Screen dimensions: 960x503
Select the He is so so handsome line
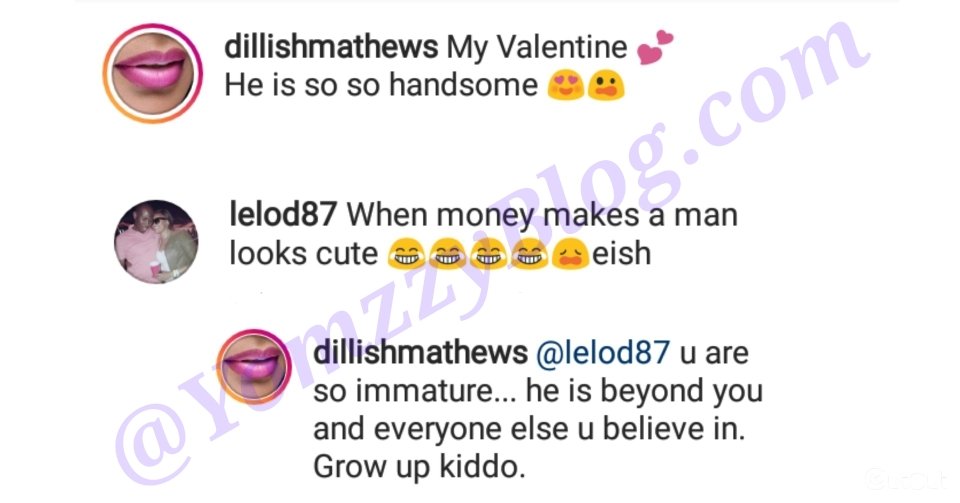pos(381,85)
